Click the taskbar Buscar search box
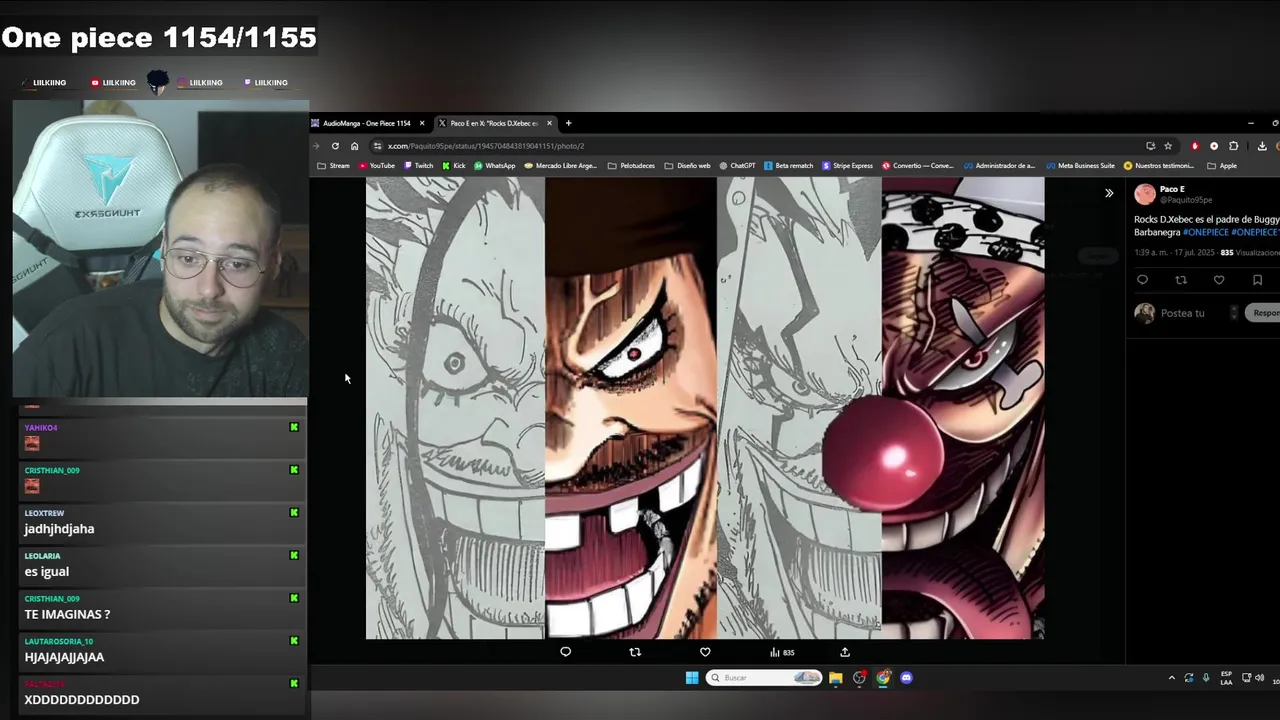 coord(765,678)
